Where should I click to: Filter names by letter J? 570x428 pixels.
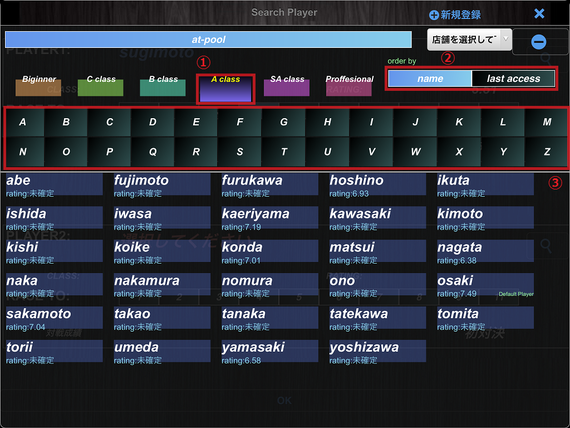[415, 122]
